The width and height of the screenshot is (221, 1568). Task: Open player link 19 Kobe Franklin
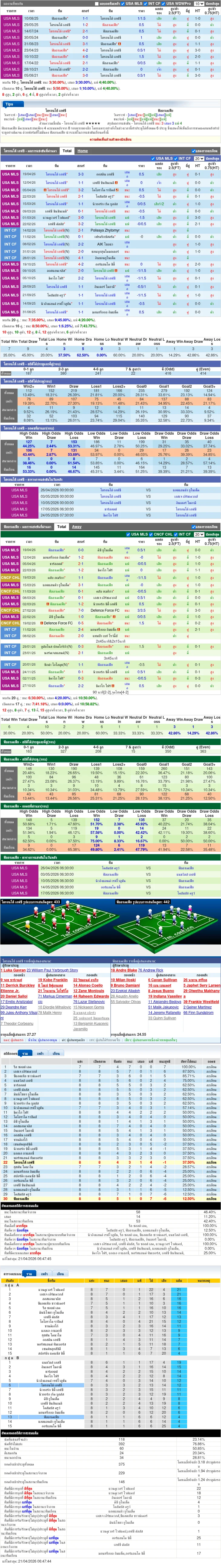pos(53,980)
